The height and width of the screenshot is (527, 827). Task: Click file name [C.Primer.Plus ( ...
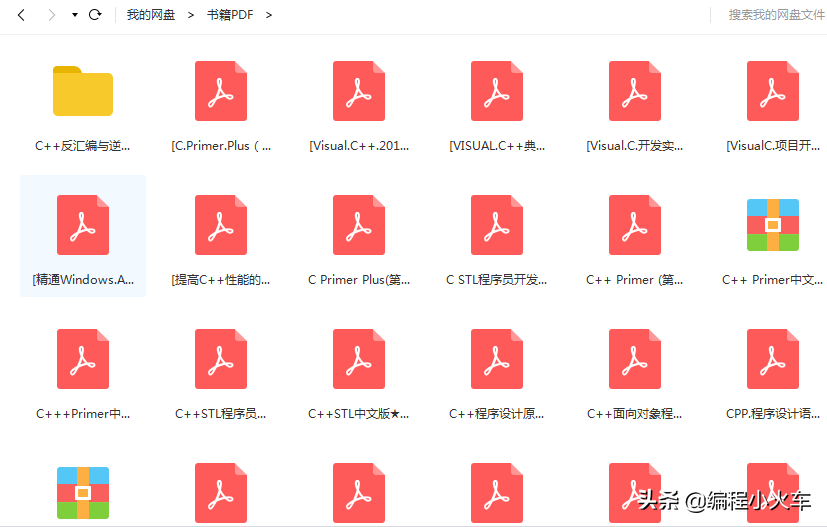(x=221, y=146)
